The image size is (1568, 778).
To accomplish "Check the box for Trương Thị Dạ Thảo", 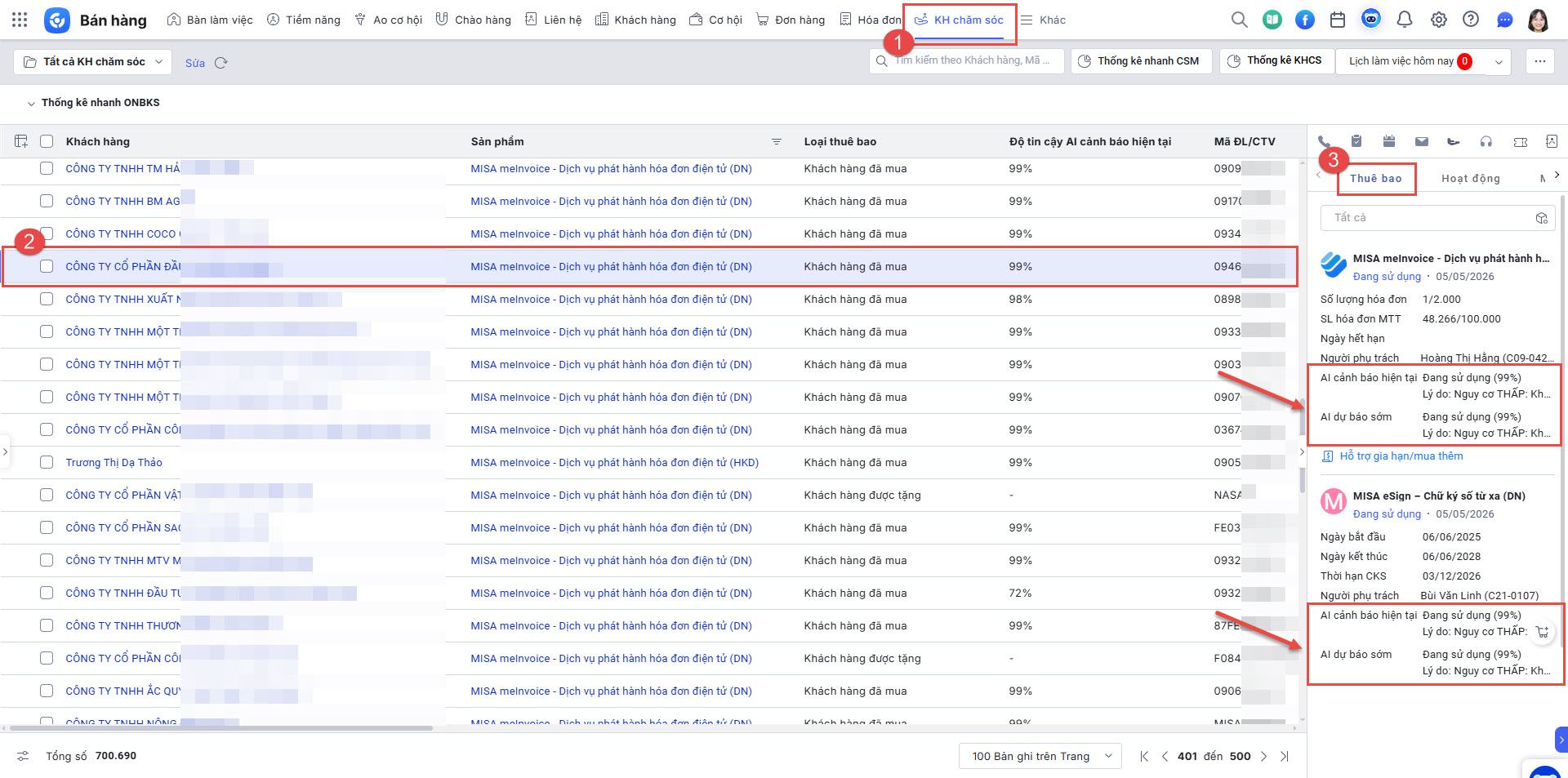I will 47,462.
